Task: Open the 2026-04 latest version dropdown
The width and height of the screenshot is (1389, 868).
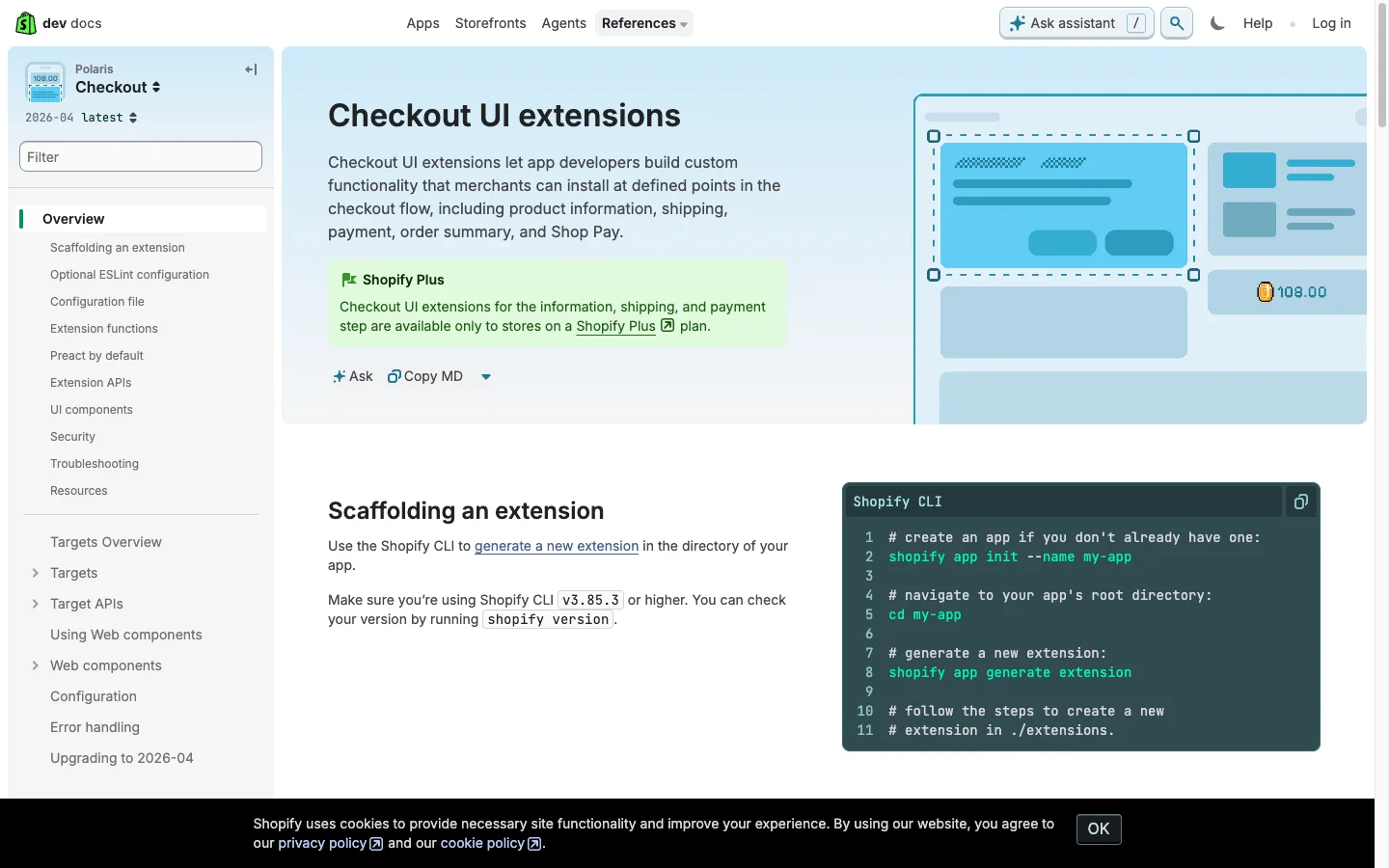Action: point(81,118)
